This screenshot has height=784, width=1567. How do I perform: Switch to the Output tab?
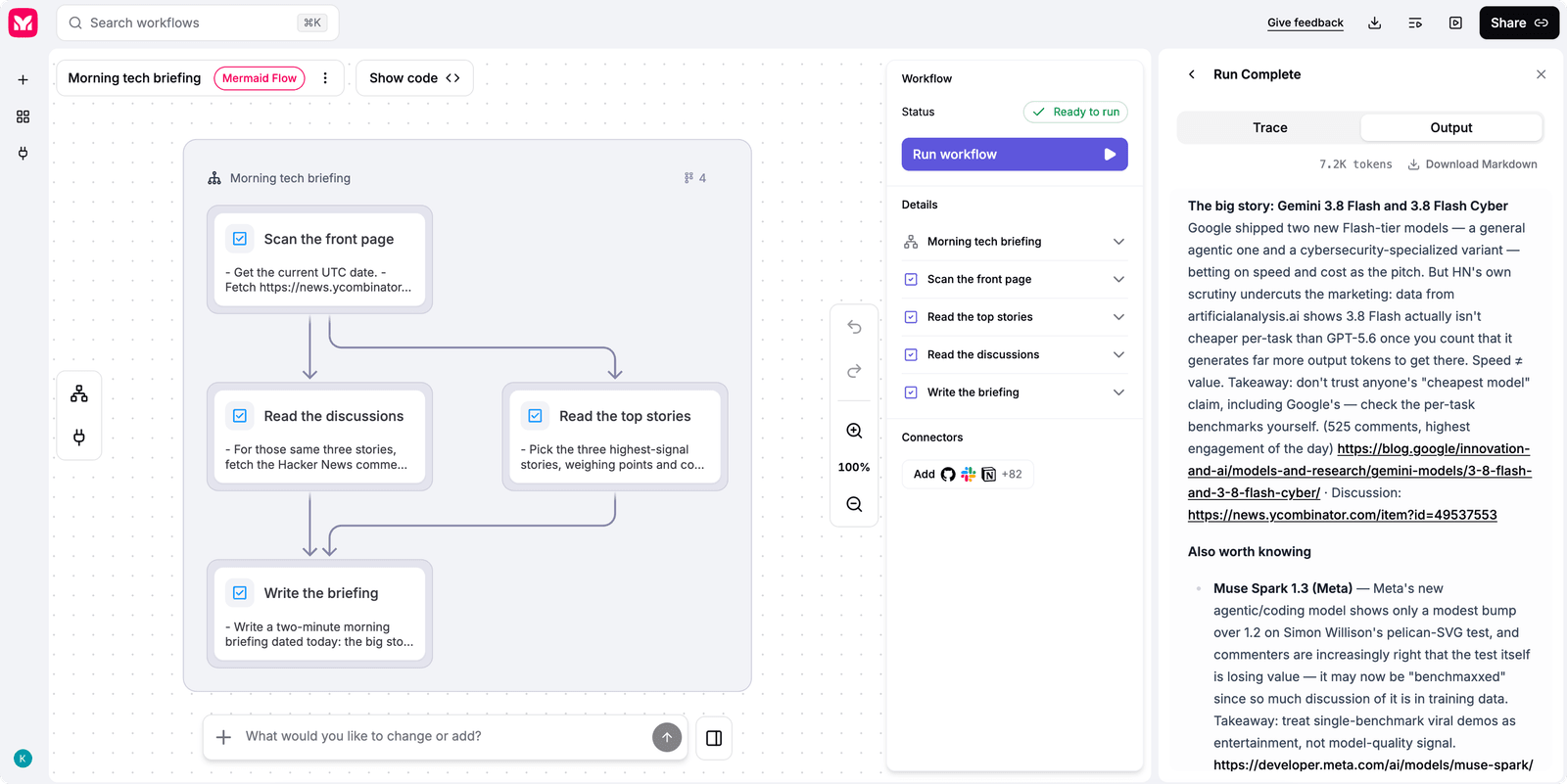coord(1451,127)
